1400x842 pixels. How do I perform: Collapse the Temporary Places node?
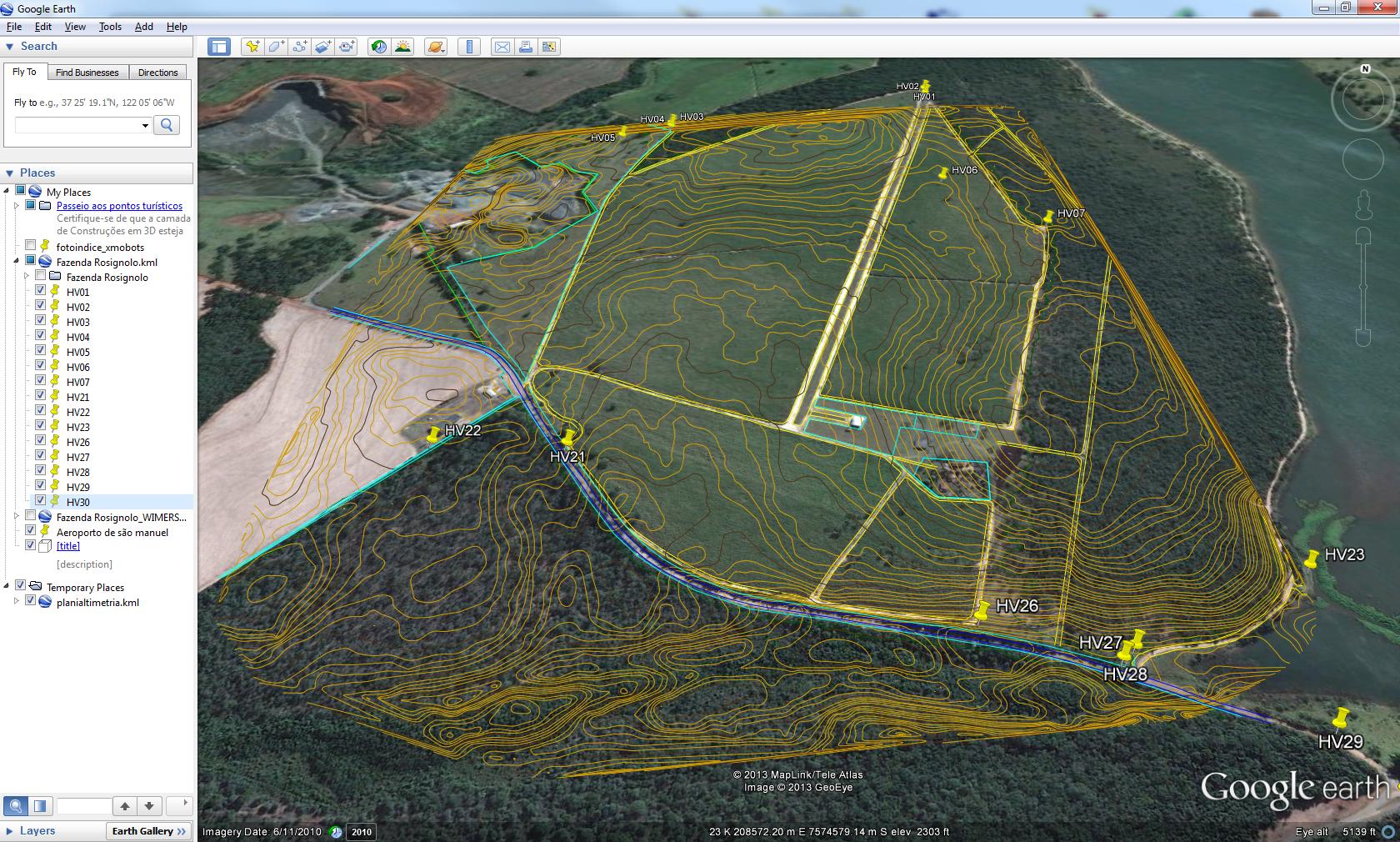click(x=7, y=586)
